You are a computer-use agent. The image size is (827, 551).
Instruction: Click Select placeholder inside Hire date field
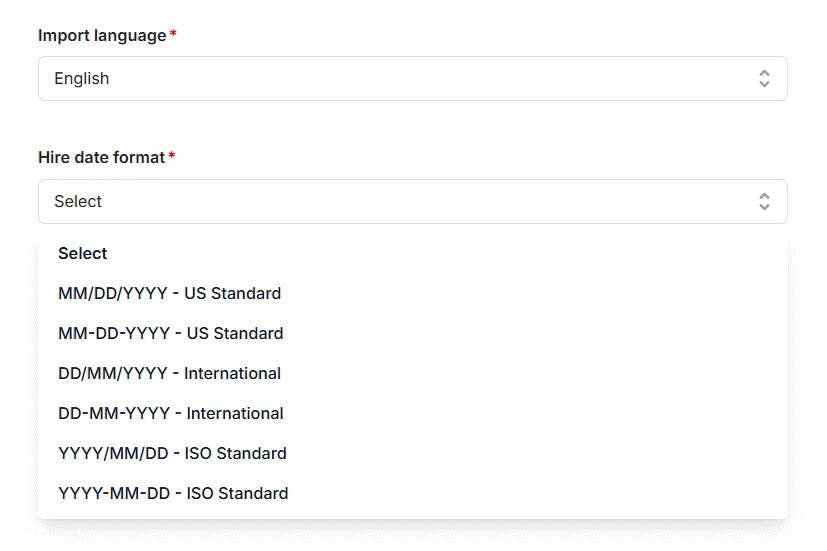[78, 202]
